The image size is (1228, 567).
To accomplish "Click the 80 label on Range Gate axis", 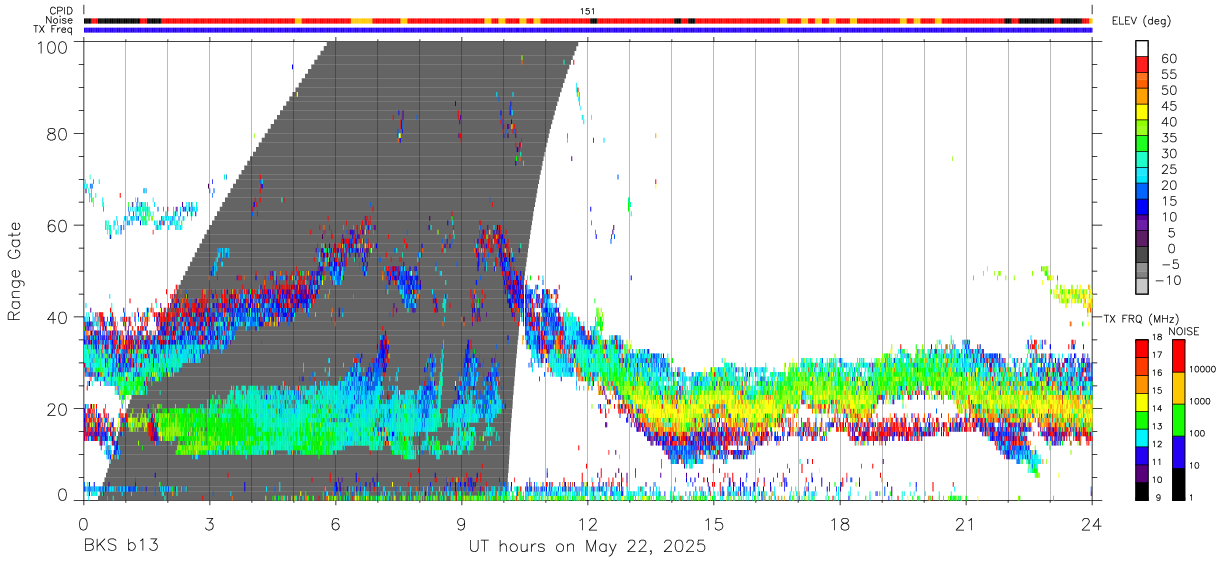I will pyautogui.click(x=58, y=133).
